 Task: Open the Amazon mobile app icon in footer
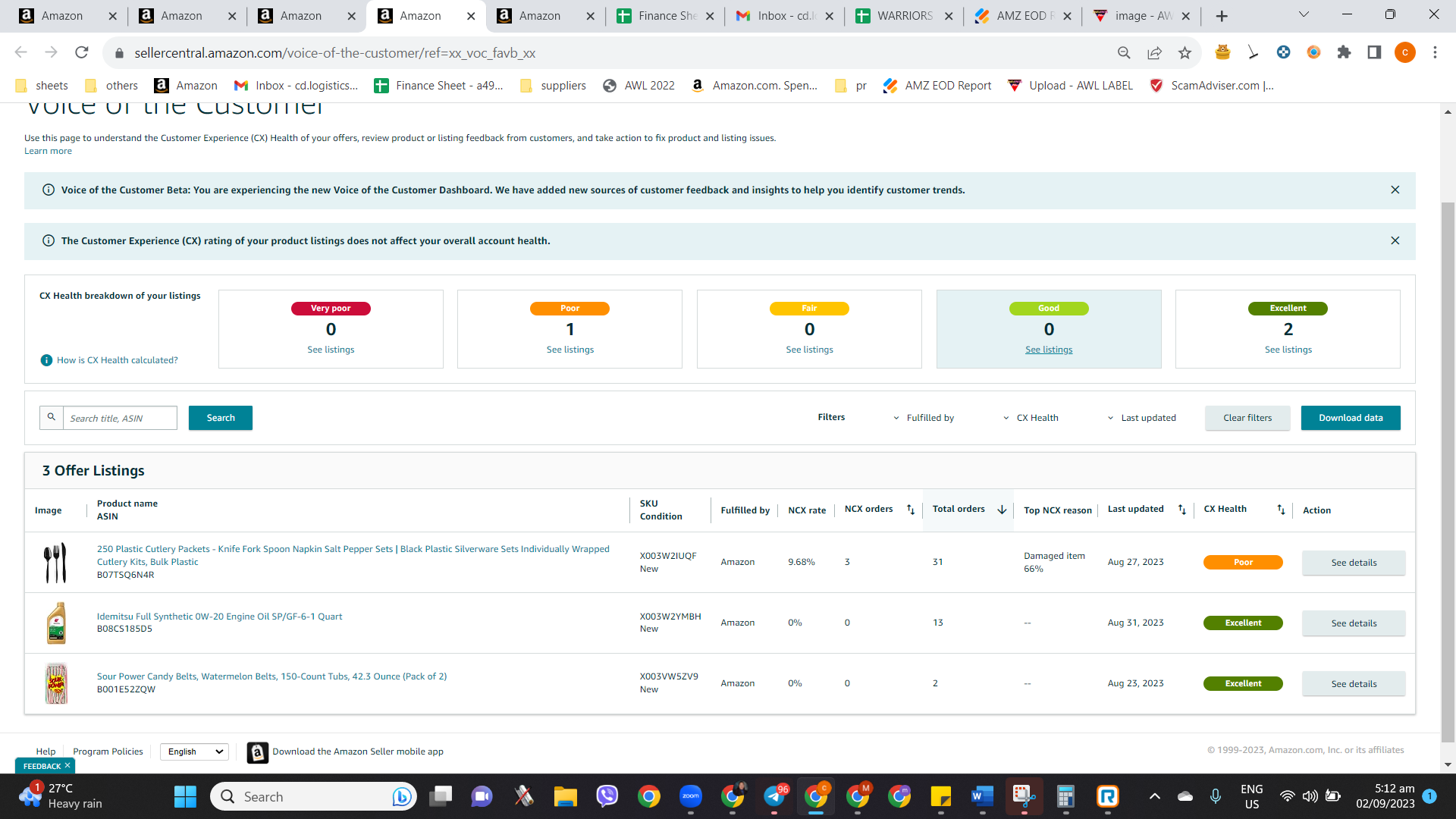(258, 752)
